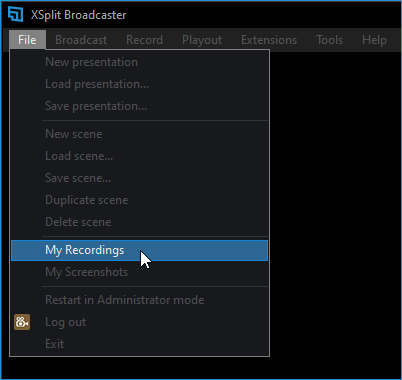This screenshot has width=402, height=380.
Task: Choose Delete scene
Action: (x=139, y=222)
